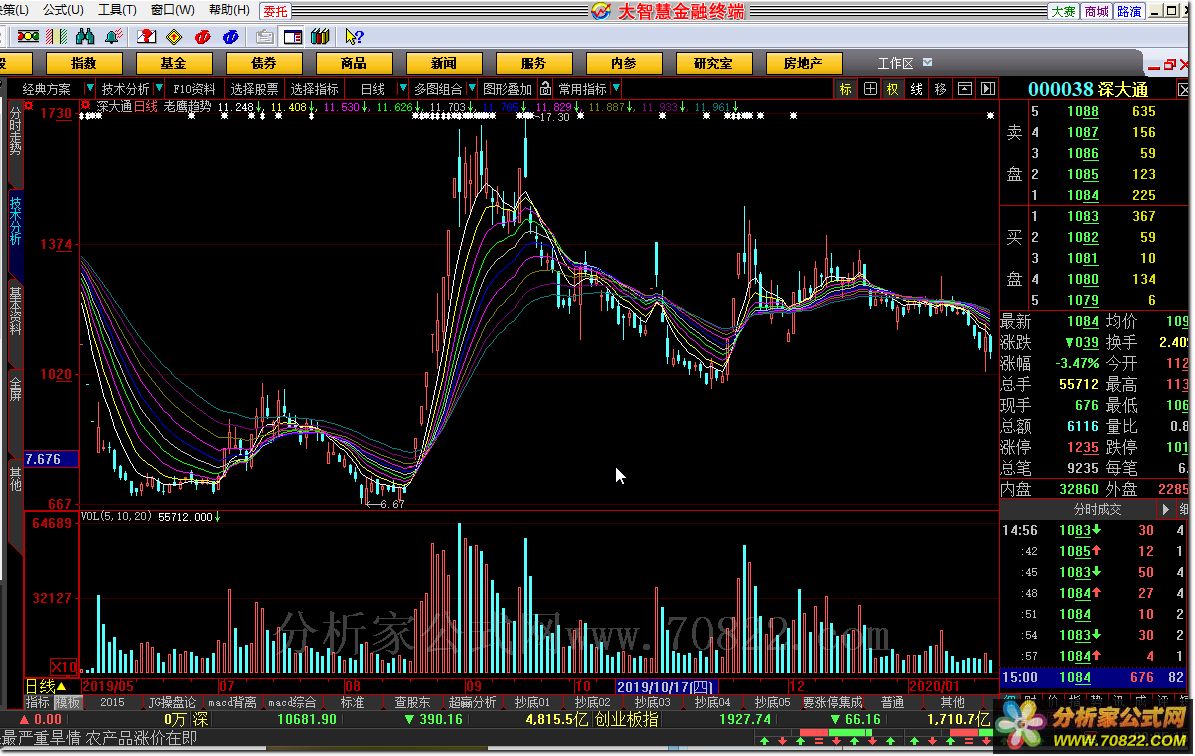Click the skip-to-end sidebar toggle icon
The width and height of the screenshot is (1195, 756).
click(x=988, y=89)
